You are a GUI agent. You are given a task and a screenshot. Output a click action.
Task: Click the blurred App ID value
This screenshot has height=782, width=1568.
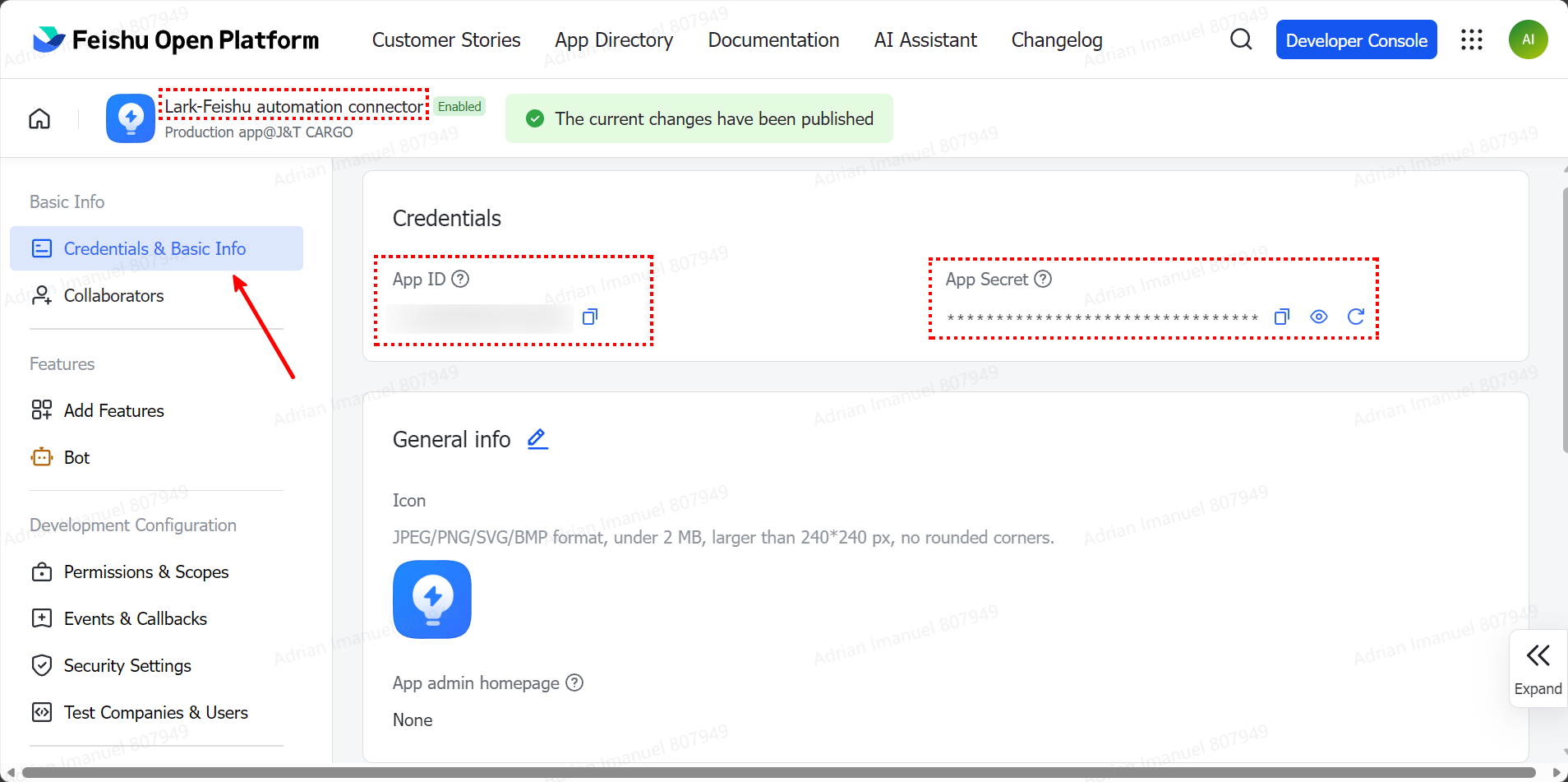(479, 317)
